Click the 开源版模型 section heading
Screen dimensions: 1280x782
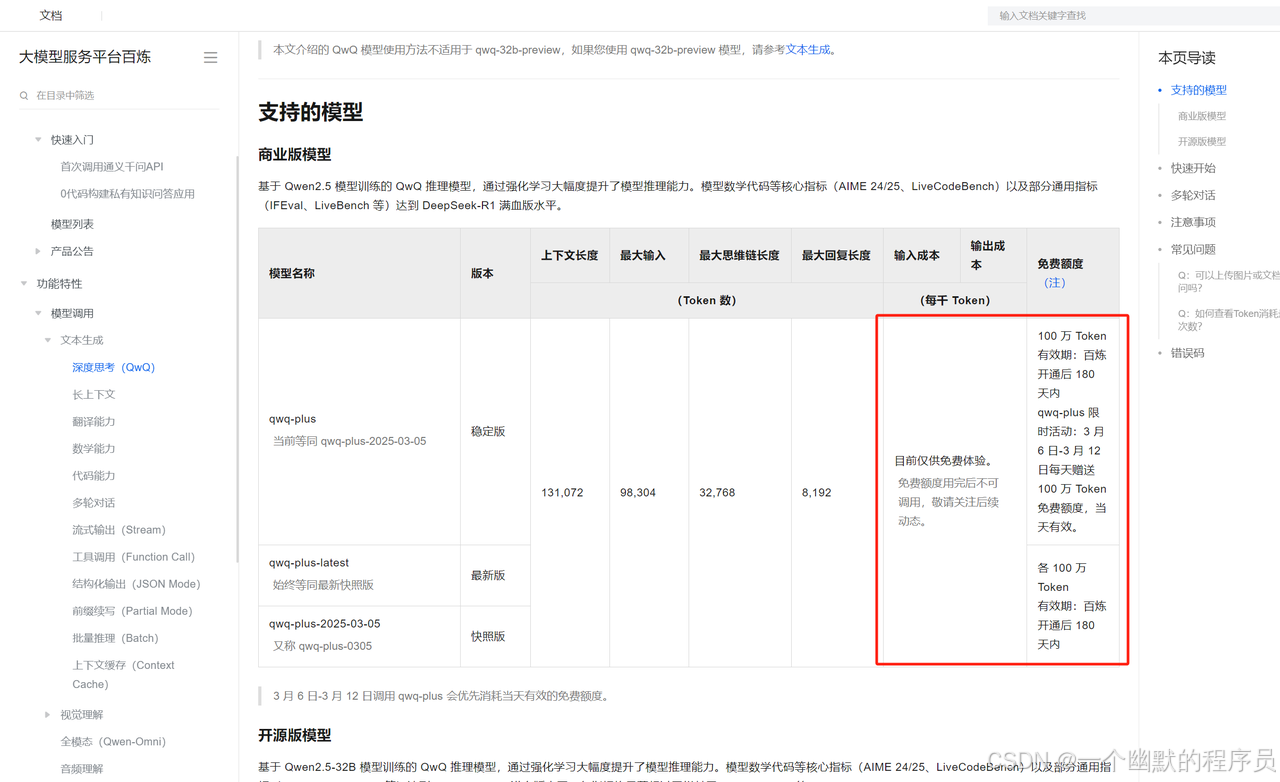(295, 736)
